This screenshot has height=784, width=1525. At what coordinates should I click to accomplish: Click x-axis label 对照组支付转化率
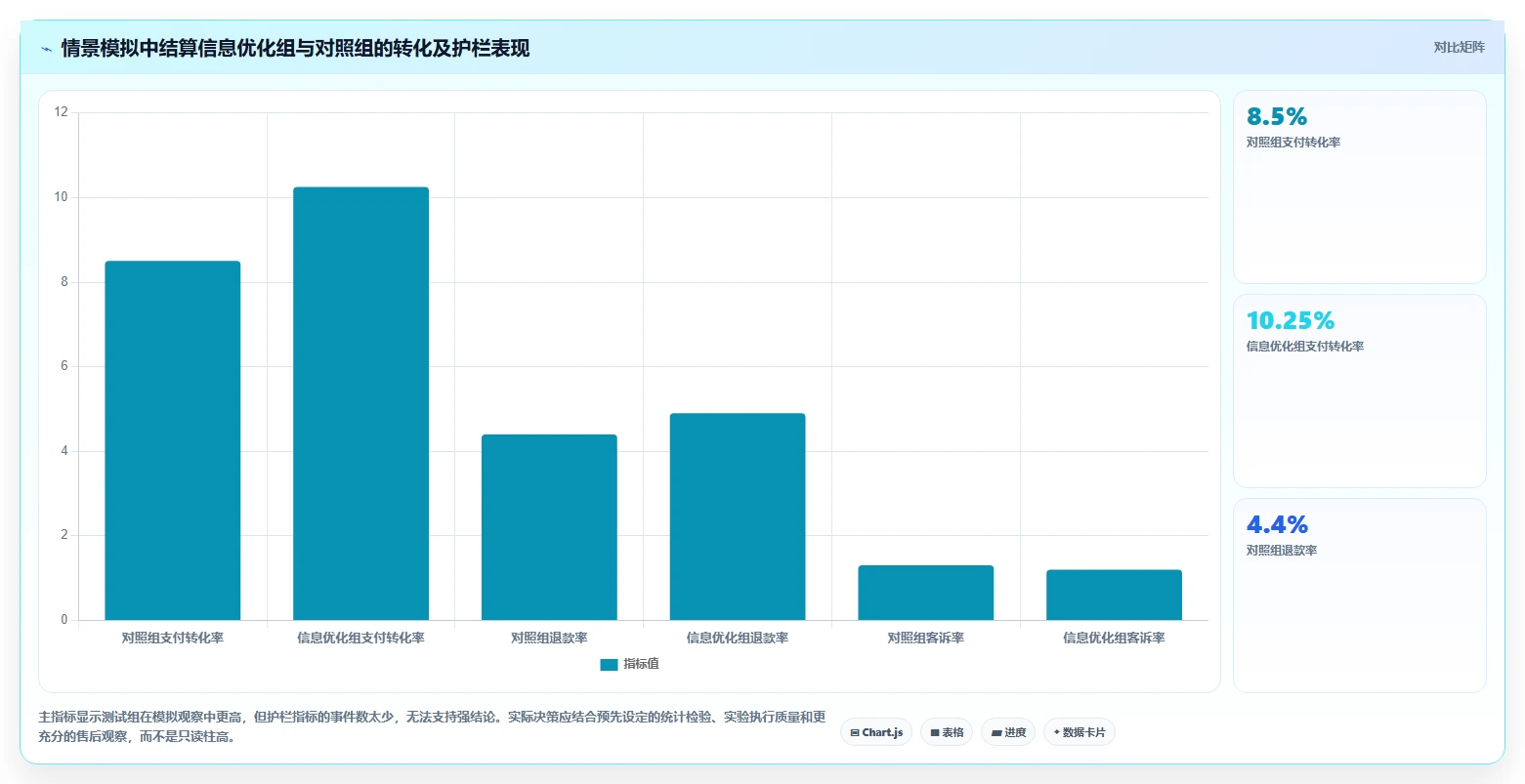point(173,638)
